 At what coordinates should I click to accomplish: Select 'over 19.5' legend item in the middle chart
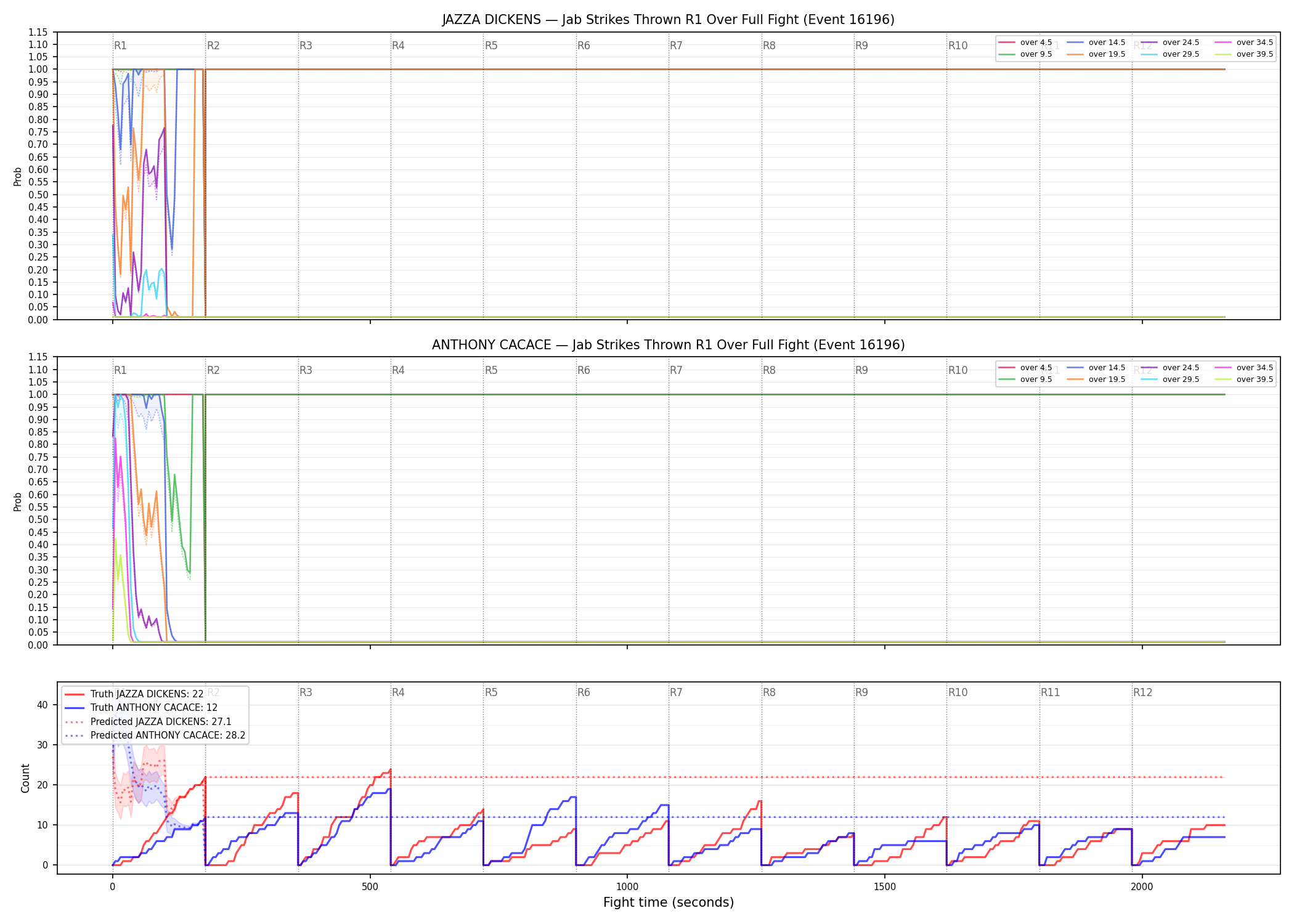tap(1096, 379)
